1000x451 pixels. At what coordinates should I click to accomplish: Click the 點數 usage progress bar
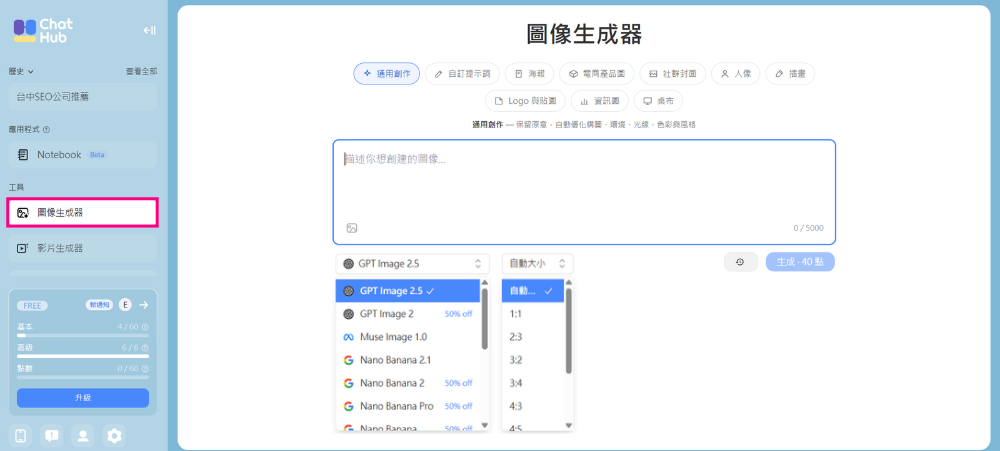[83, 377]
